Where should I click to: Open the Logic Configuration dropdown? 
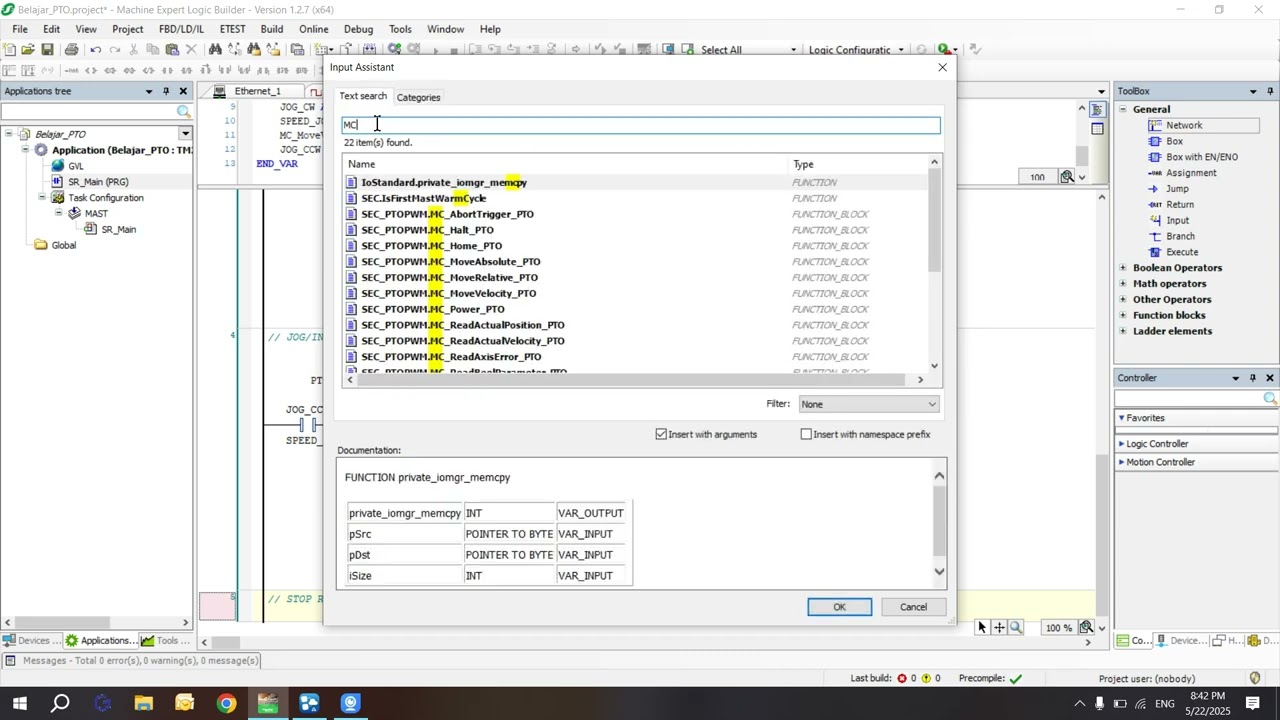(901, 50)
